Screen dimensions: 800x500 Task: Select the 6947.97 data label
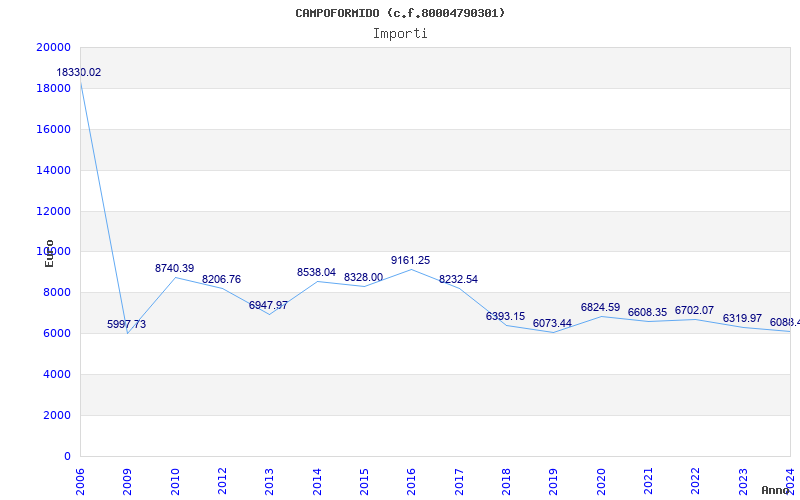coord(268,306)
